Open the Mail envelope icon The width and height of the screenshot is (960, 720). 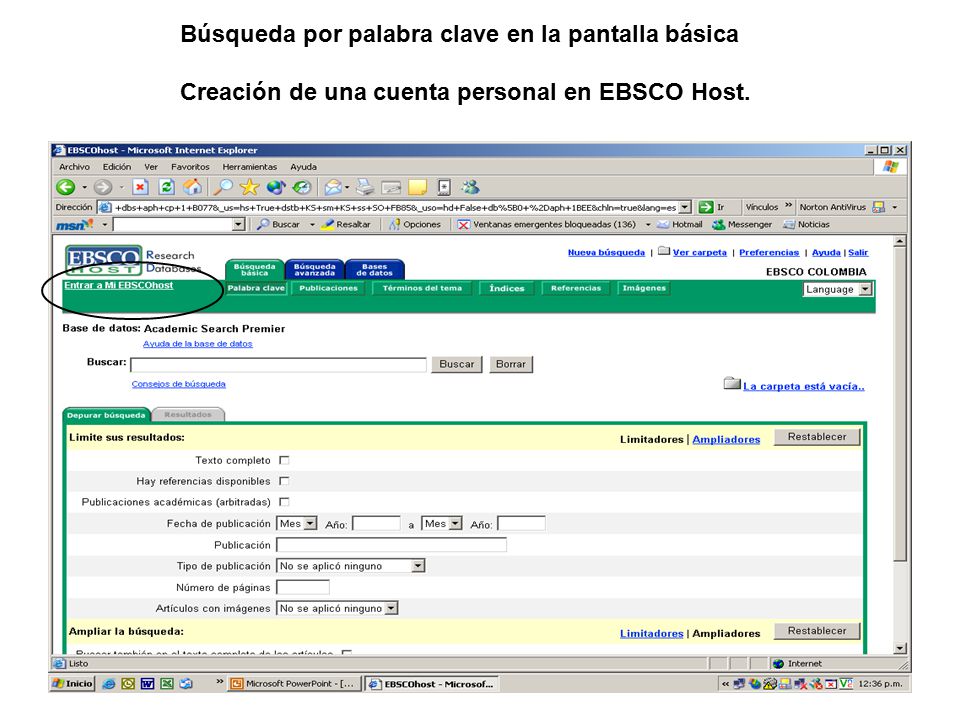pyautogui.click(x=333, y=187)
